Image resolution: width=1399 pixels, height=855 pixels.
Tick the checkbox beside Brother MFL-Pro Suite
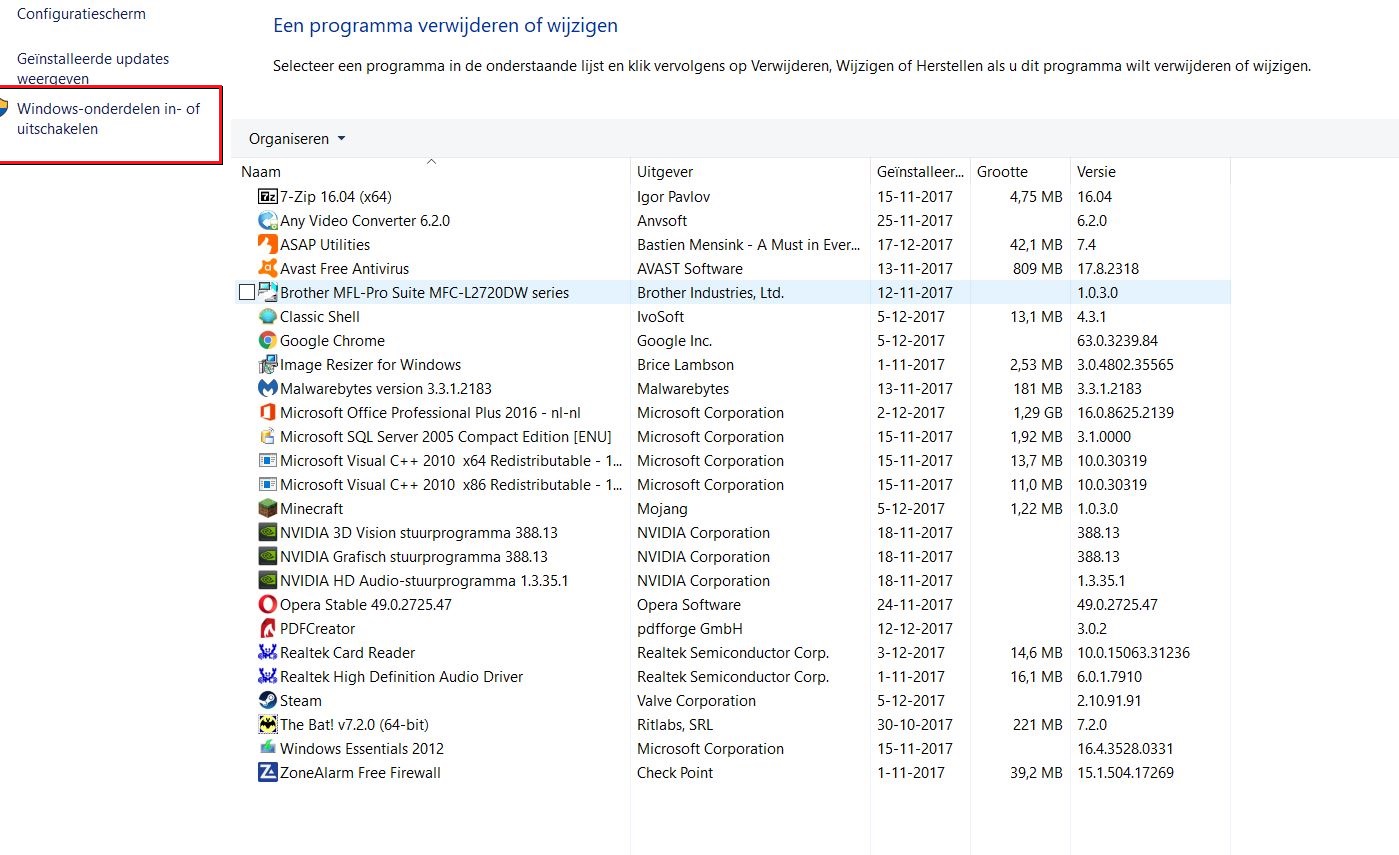[247, 293]
